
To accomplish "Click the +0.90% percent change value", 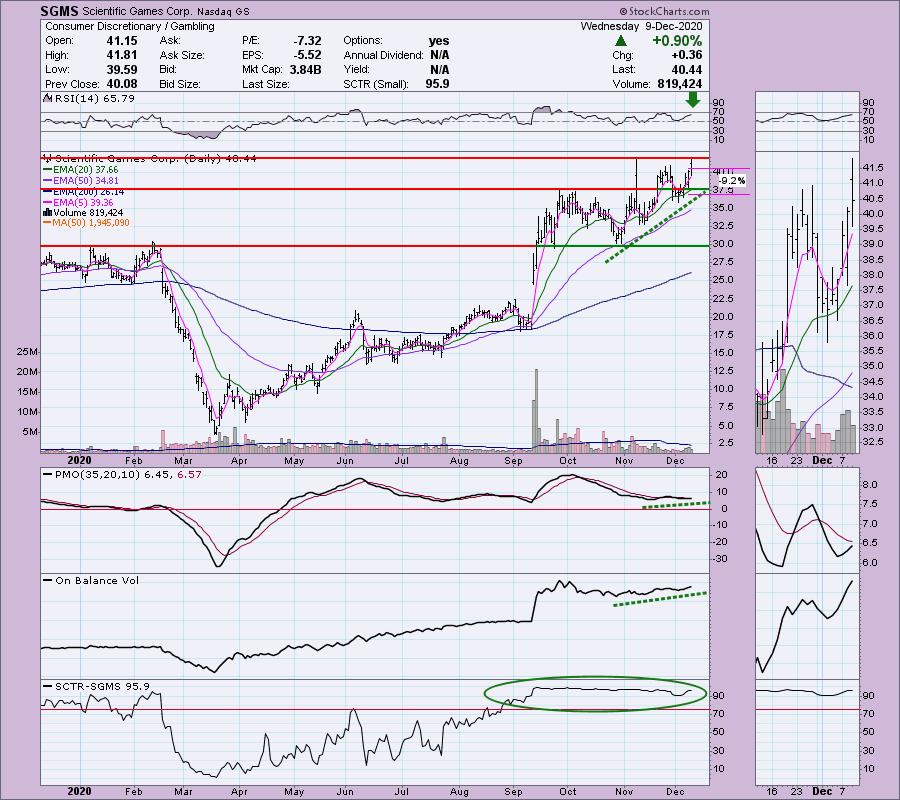I will click(677, 41).
